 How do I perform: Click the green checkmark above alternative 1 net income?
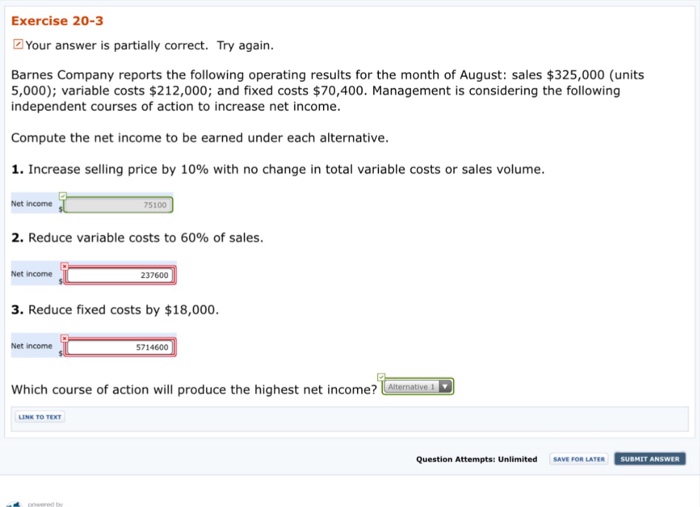[63, 195]
